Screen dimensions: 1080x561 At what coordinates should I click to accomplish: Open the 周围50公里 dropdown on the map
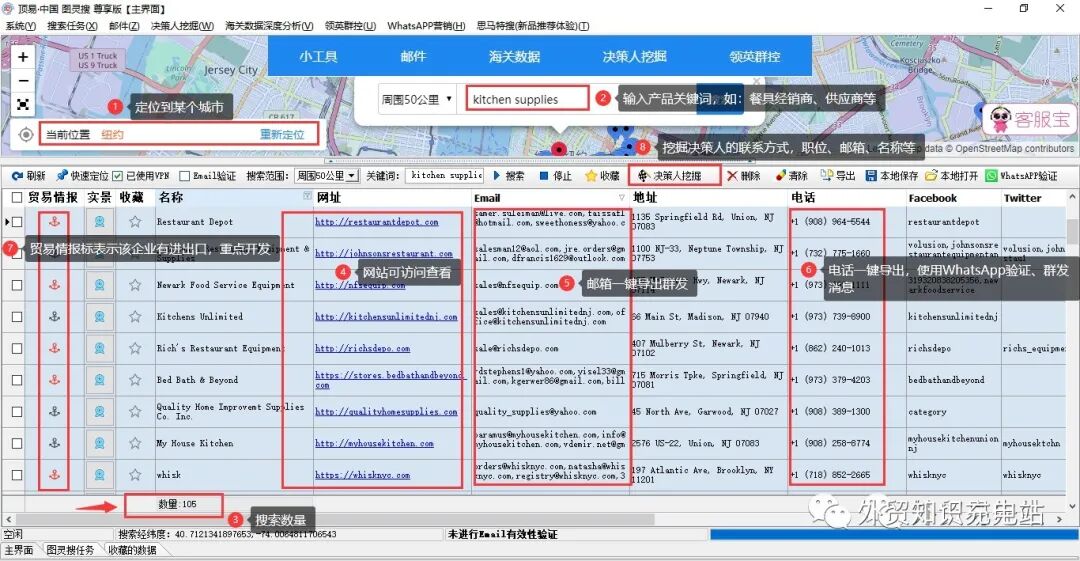coord(417,99)
